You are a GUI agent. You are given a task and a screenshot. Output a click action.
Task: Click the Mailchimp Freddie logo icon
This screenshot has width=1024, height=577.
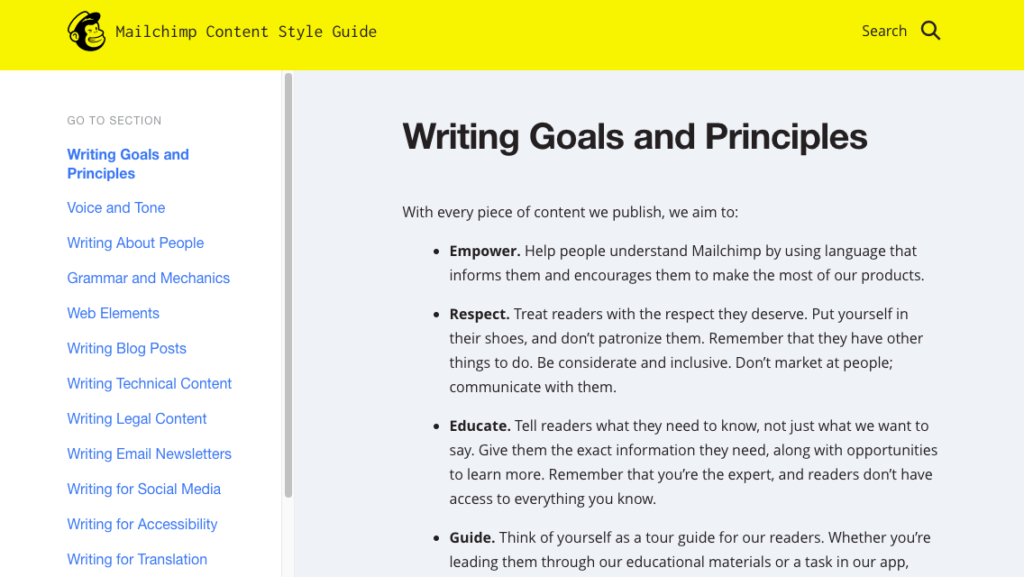(x=86, y=31)
